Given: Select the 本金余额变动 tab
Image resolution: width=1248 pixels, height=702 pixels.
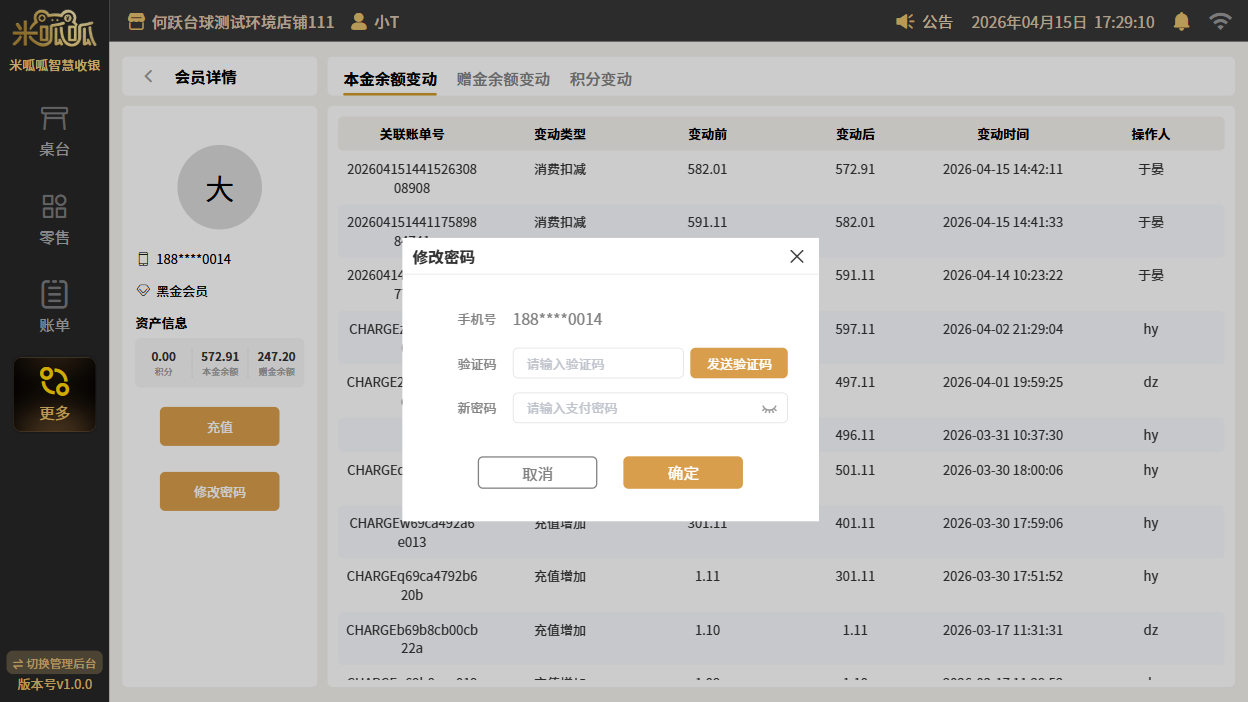Looking at the screenshot, I should click(390, 79).
